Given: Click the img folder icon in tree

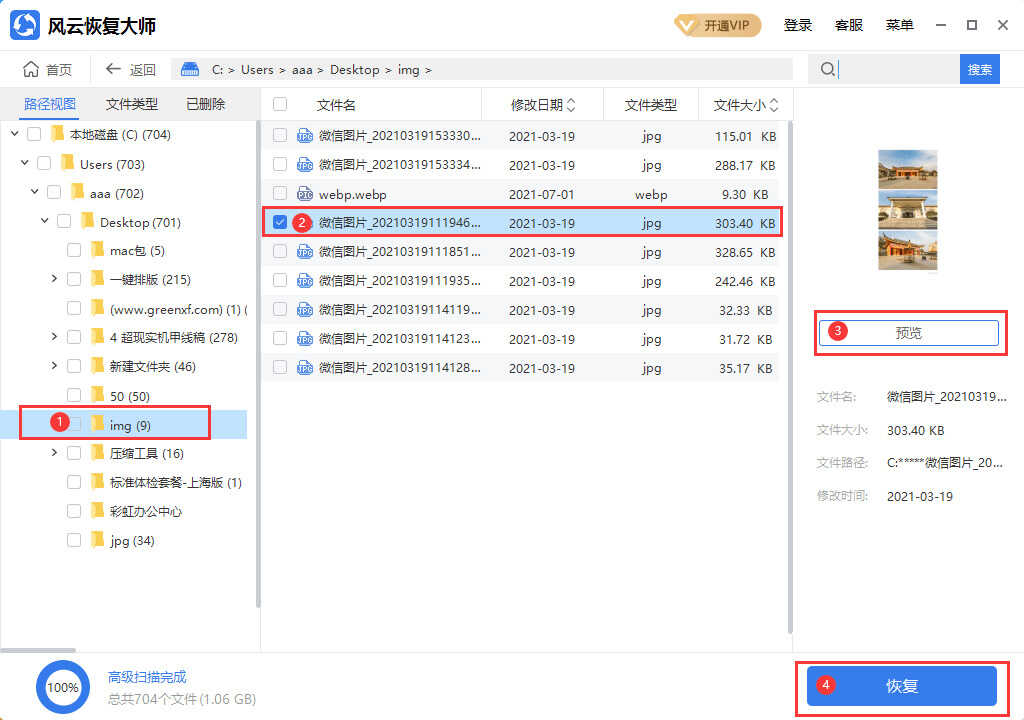Looking at the screenshot, I should click(98, 425).
